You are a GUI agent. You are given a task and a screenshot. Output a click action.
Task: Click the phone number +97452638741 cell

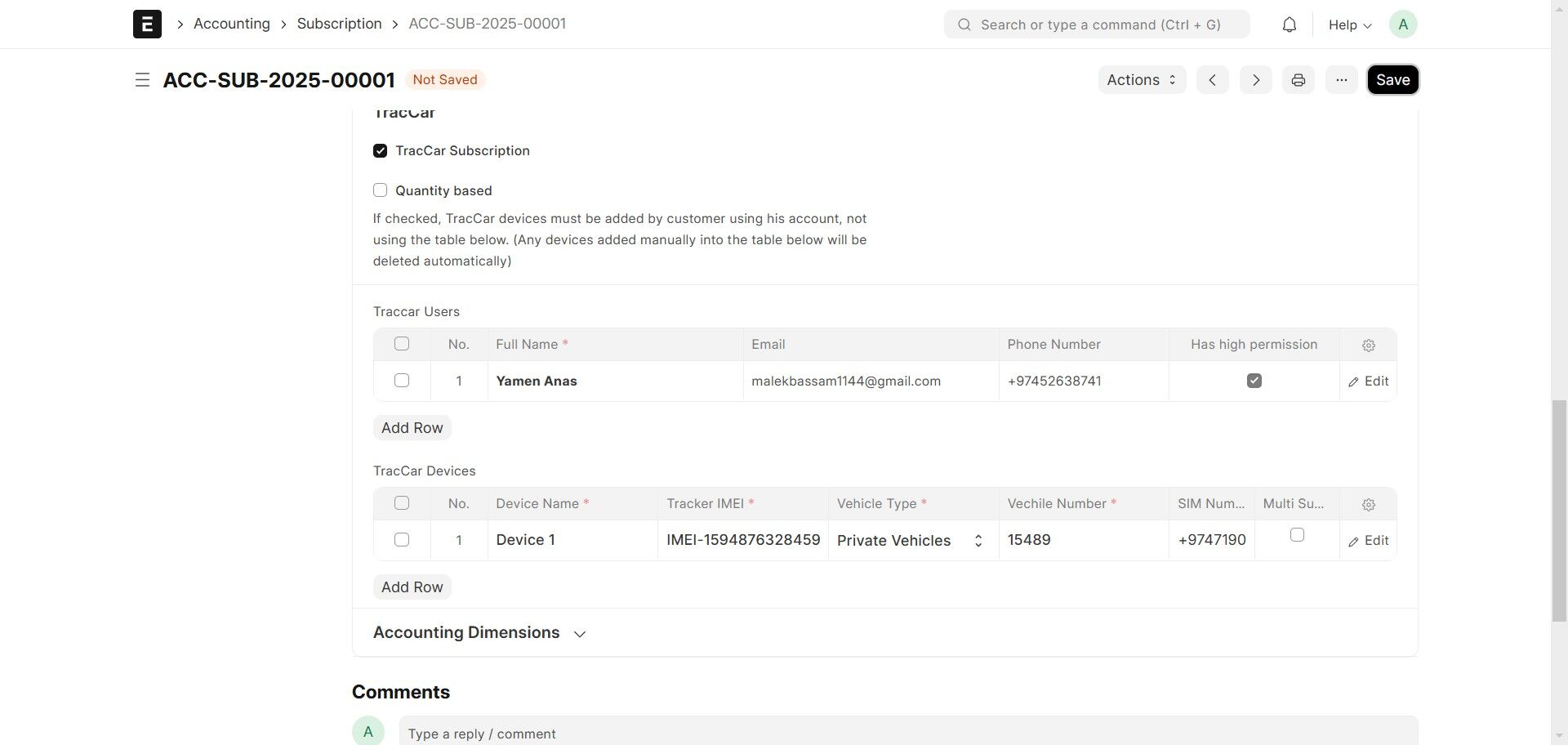pos(1084,381)
